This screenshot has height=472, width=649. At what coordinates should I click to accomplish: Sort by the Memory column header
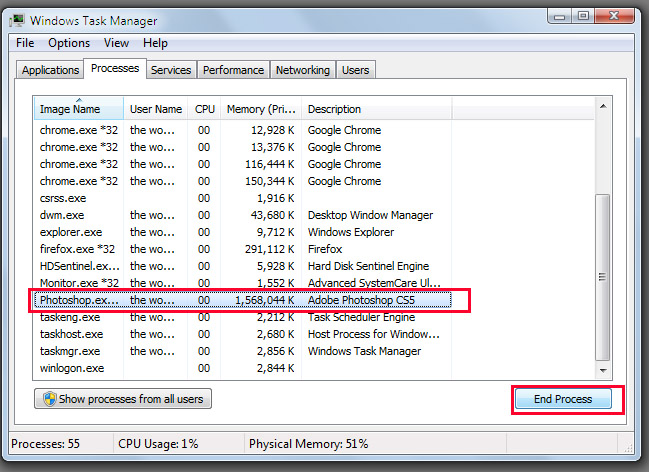pyautogui.click(x=260, y=109)
